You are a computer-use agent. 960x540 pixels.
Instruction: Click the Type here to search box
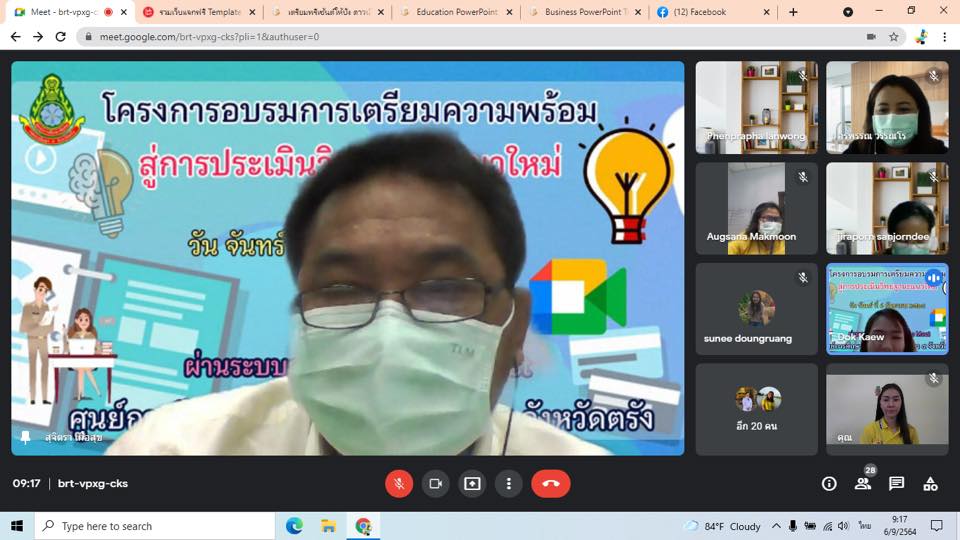(x=154, y=526)
